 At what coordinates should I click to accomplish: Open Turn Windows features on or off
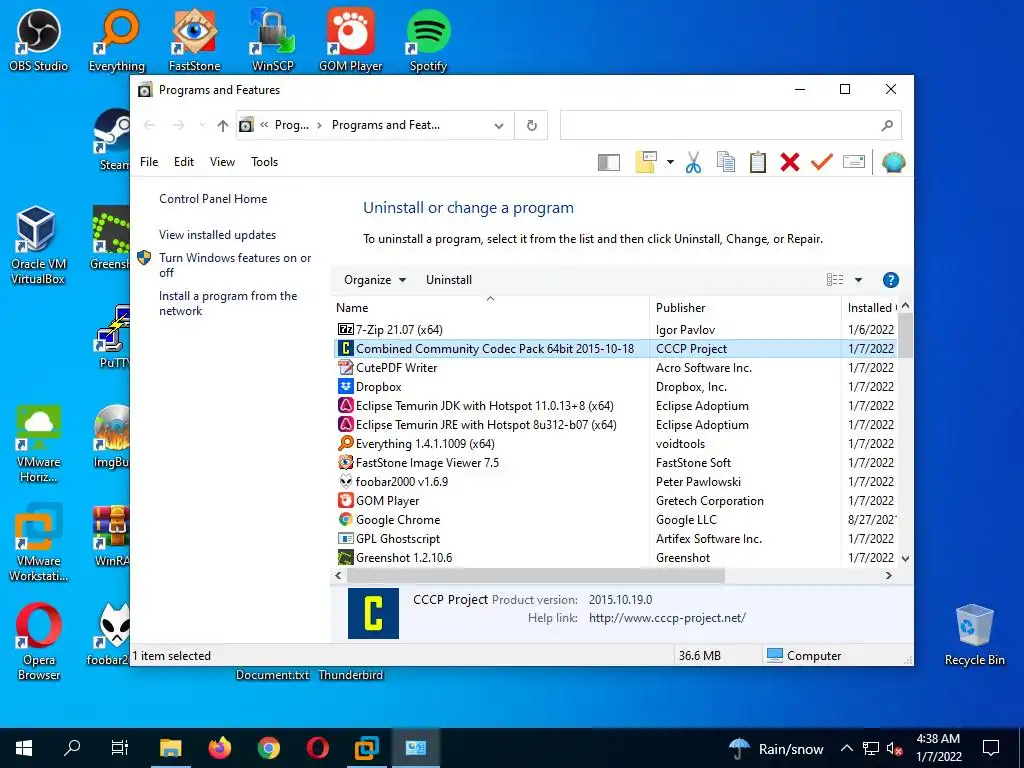(x=235, y=265)
